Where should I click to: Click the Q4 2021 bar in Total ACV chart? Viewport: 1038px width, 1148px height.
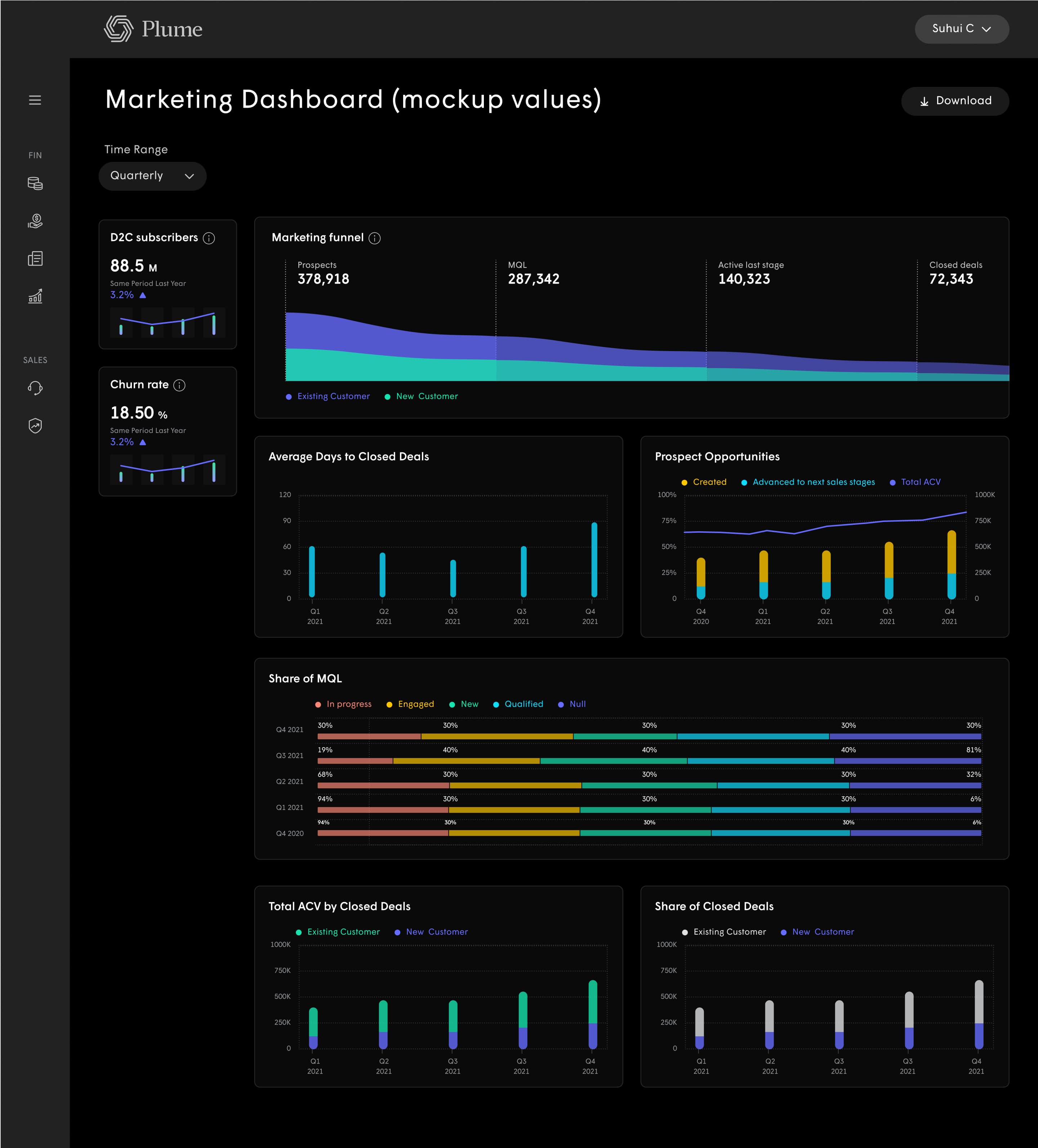tap(593, 1015)
